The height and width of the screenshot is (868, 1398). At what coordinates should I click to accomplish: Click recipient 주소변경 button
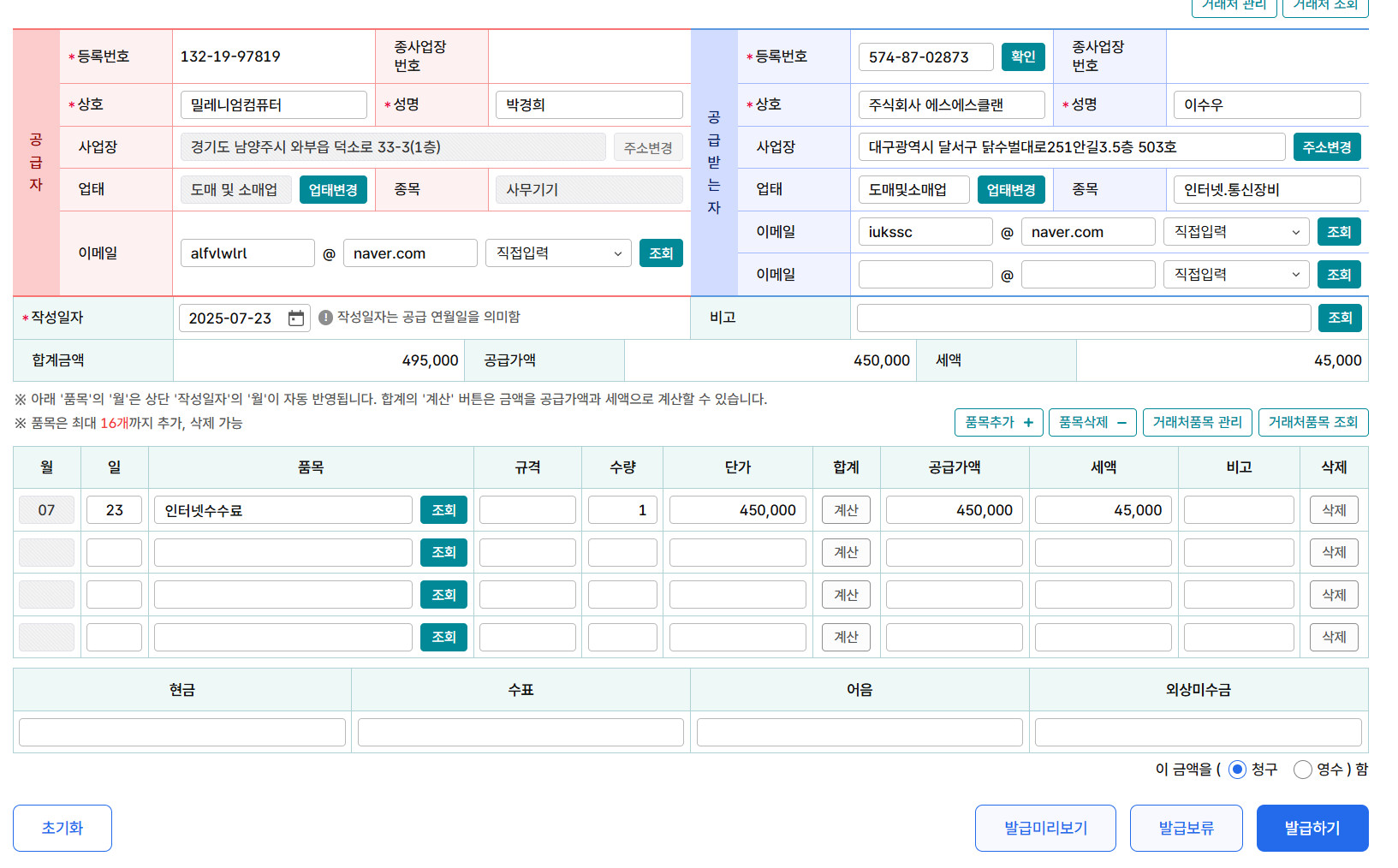pyautogui.click(x=1326, y=147)
